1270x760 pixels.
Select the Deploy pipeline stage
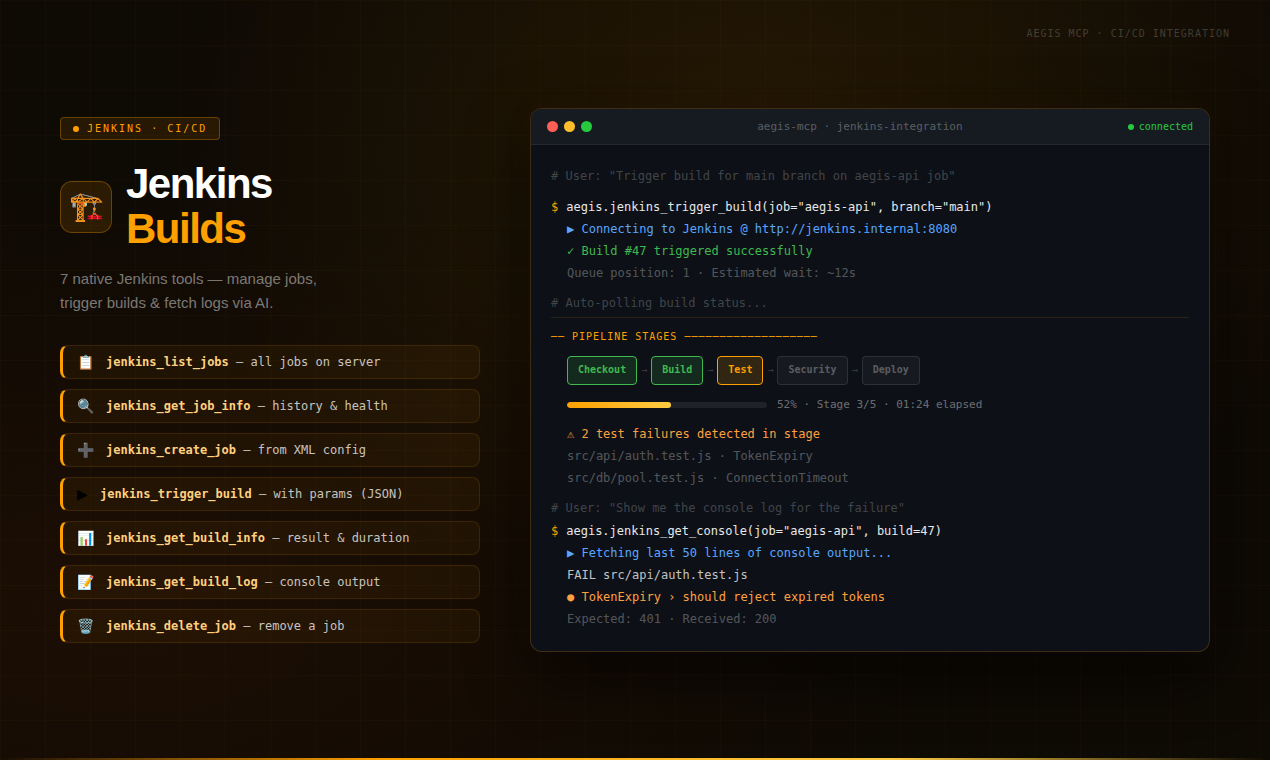click(x=891, y=370)
